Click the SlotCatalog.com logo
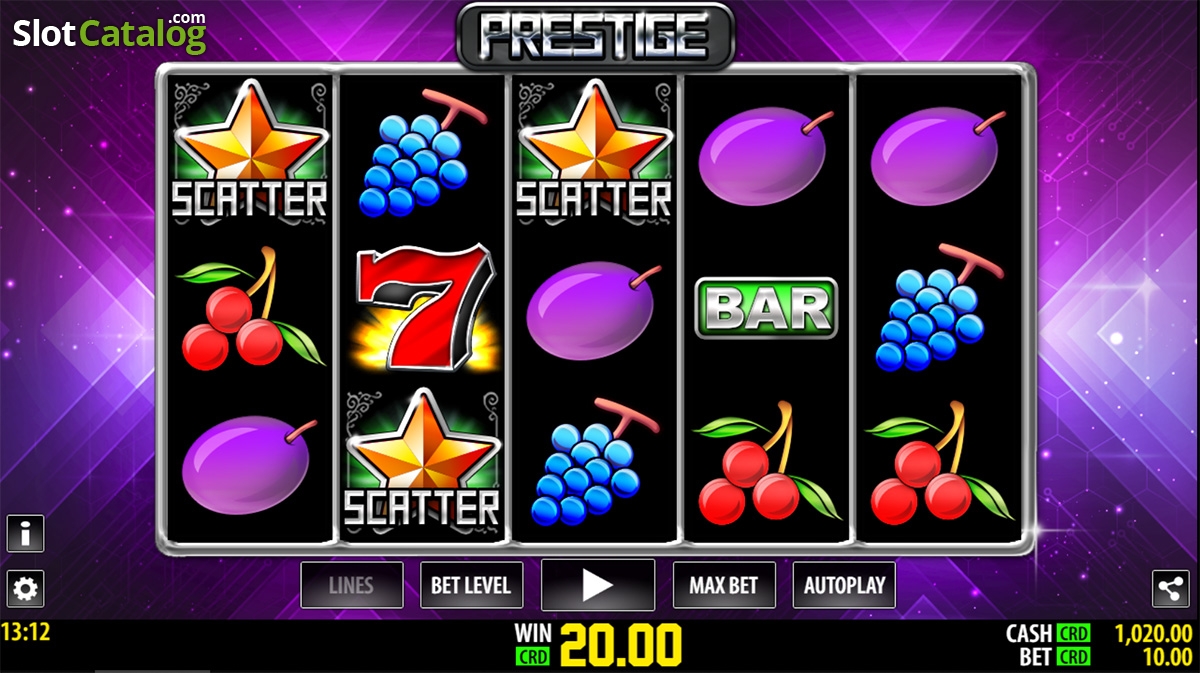The width and height of the screenshot is (1200, 673). (x=110, y=34)
